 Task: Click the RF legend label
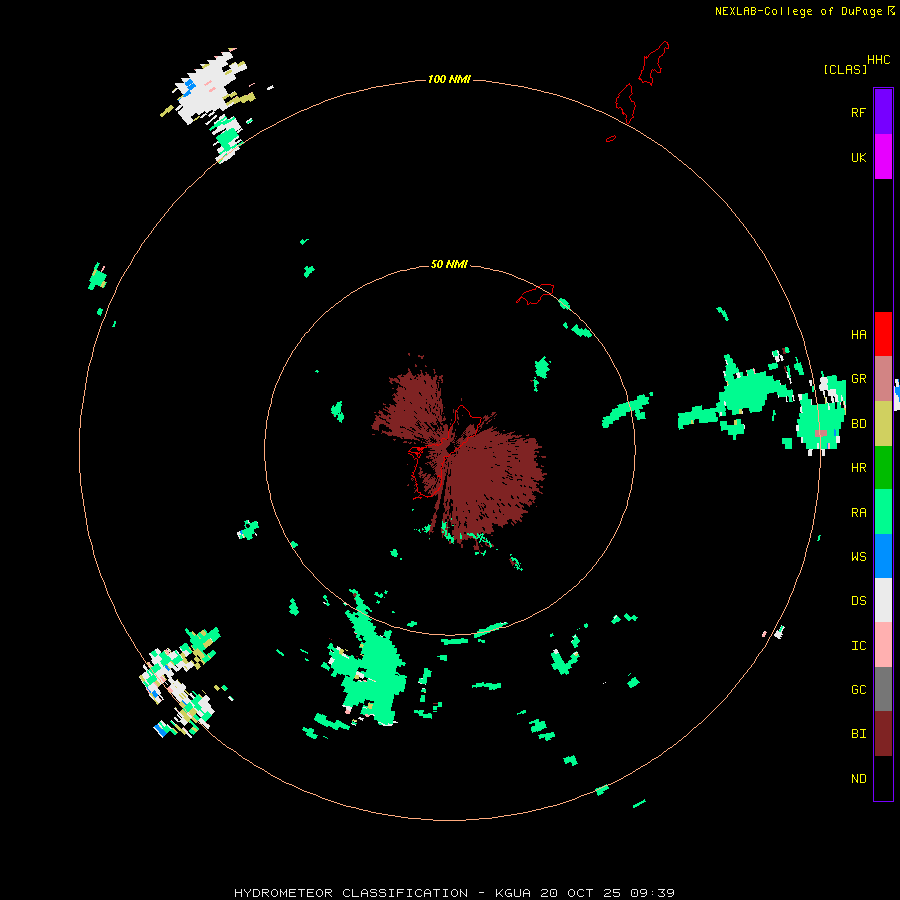click(858, 112)
